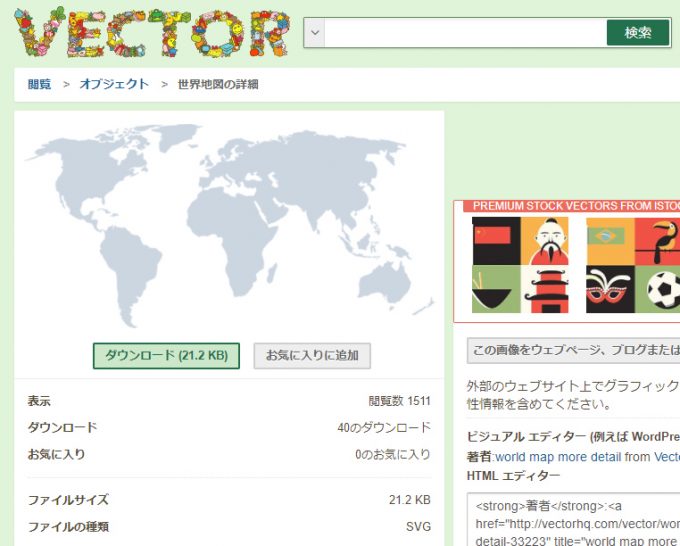Click the Chinese flag icon in the ad
The height and width of the screenshot is (546, 680).
click(494, 241)
